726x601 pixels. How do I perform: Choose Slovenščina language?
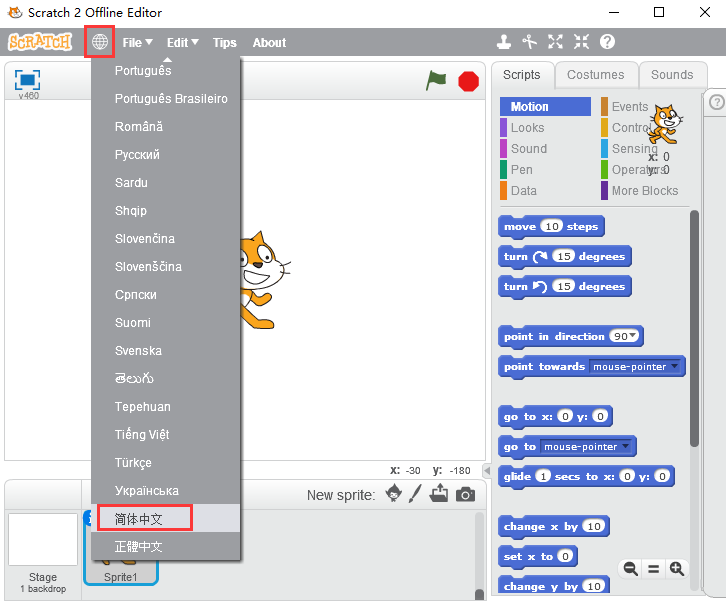tap(165, 267)
